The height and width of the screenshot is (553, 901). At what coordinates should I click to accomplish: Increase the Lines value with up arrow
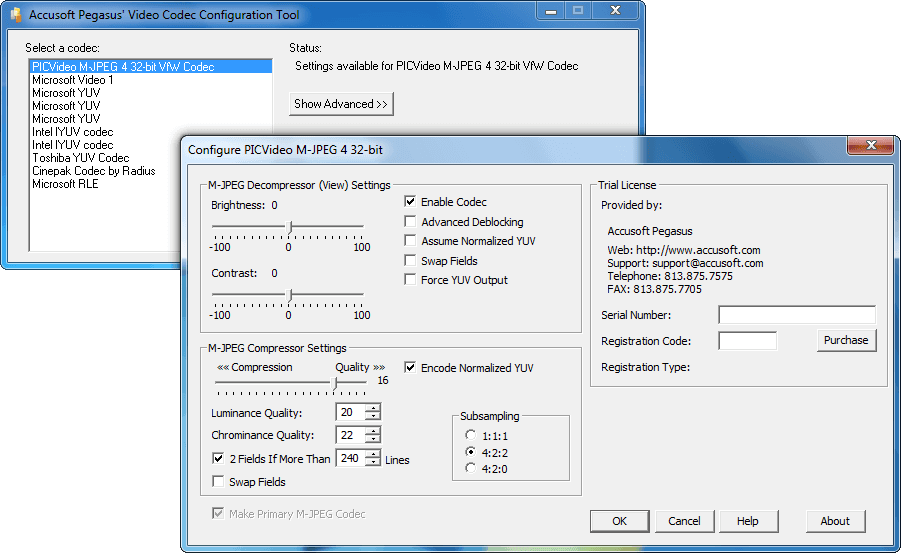374,454
